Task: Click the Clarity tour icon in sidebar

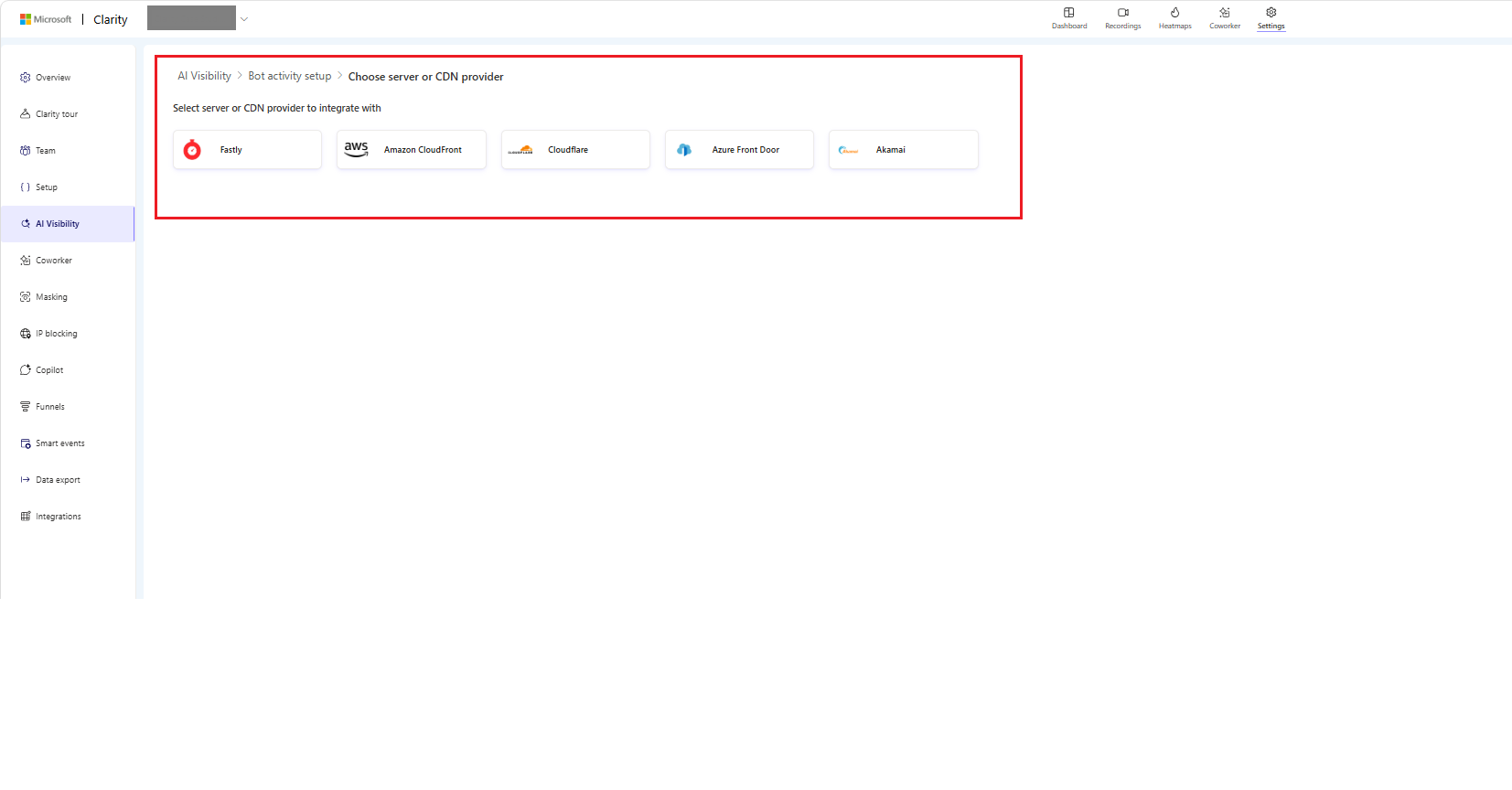Action: (x=26, y=114)
